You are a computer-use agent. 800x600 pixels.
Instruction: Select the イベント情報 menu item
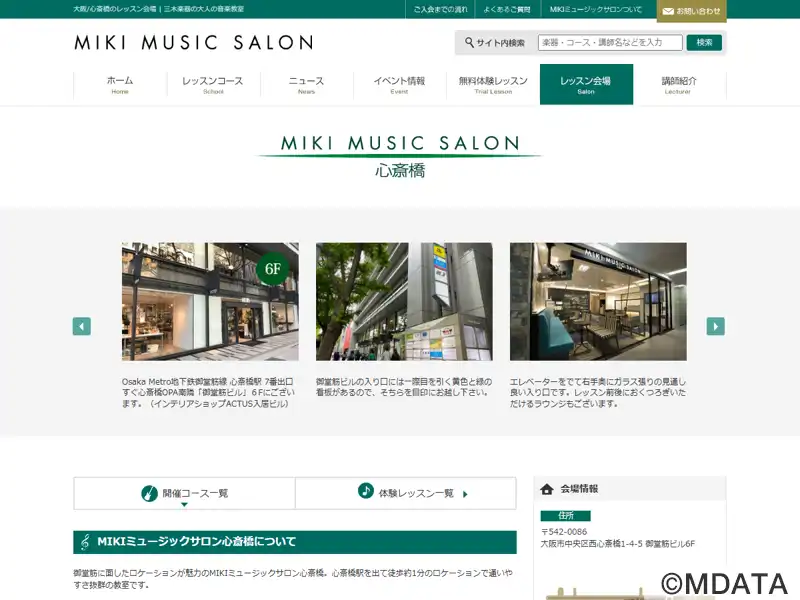399,85
